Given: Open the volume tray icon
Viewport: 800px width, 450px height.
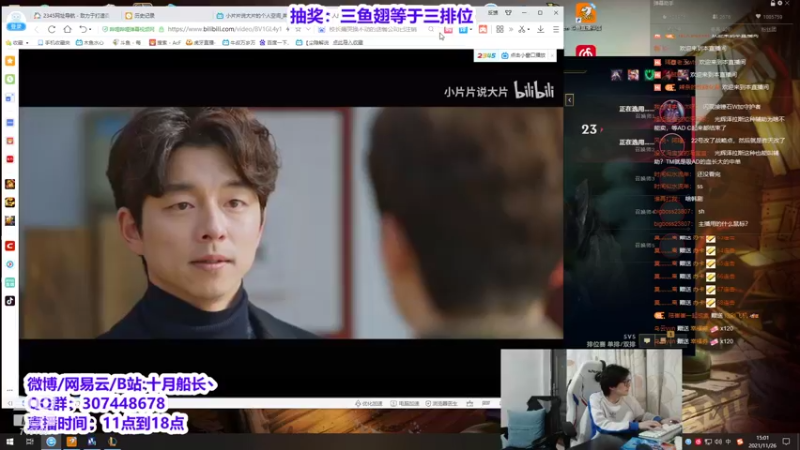Looking at the screenshot, I should pos(718,442).
